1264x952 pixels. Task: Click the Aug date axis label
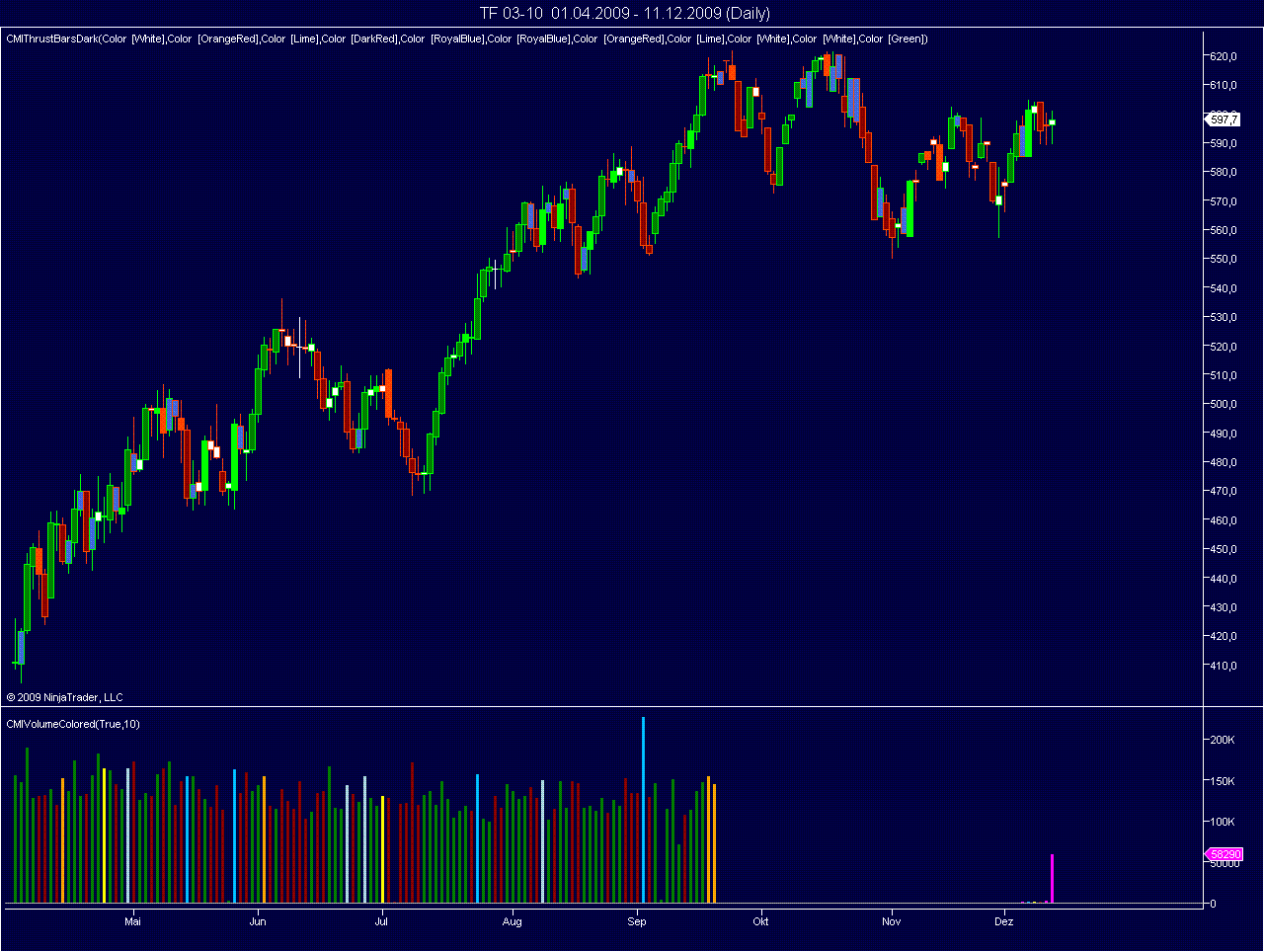point(512,921)
